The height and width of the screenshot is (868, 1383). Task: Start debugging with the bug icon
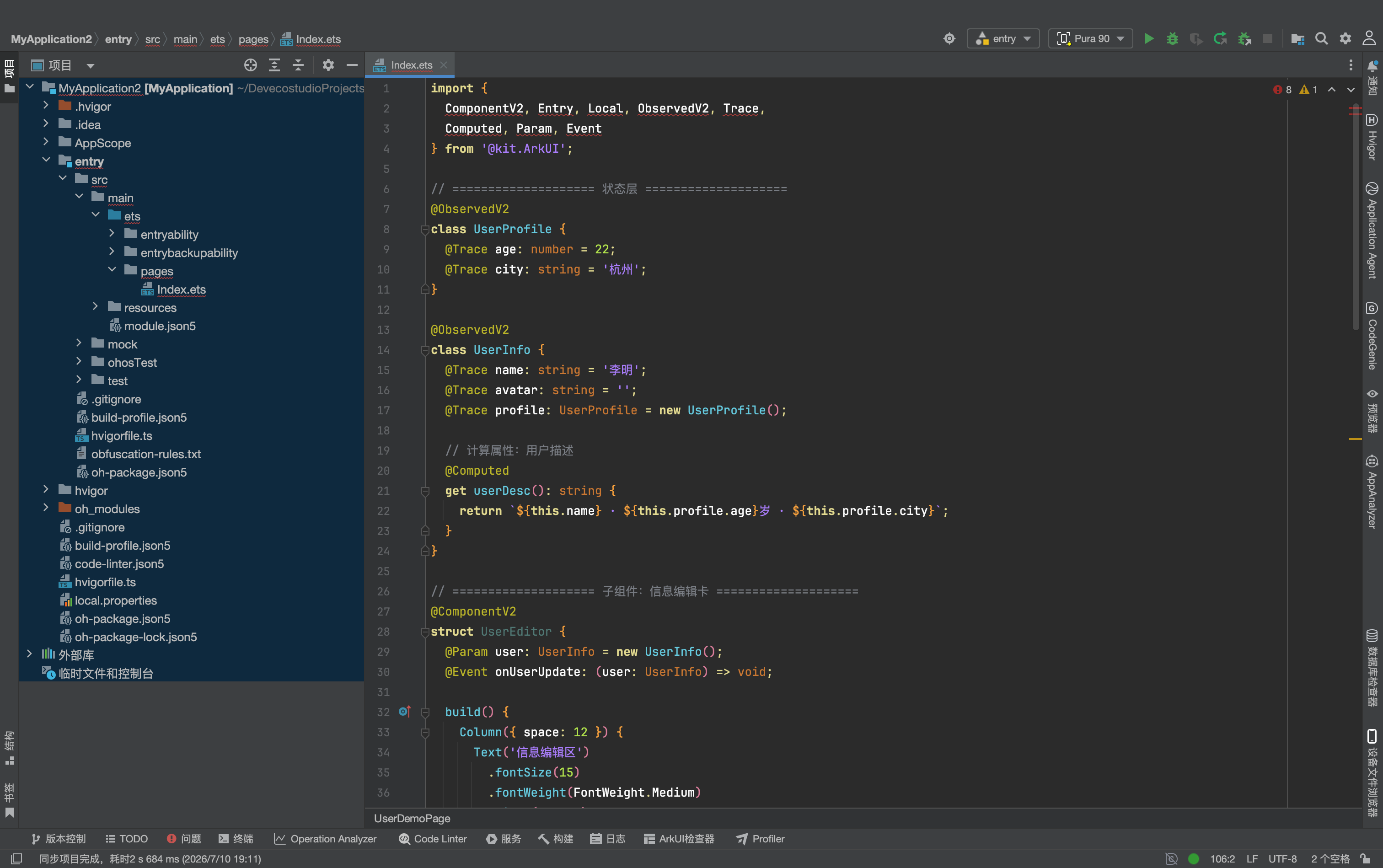tap(1172, 38)
